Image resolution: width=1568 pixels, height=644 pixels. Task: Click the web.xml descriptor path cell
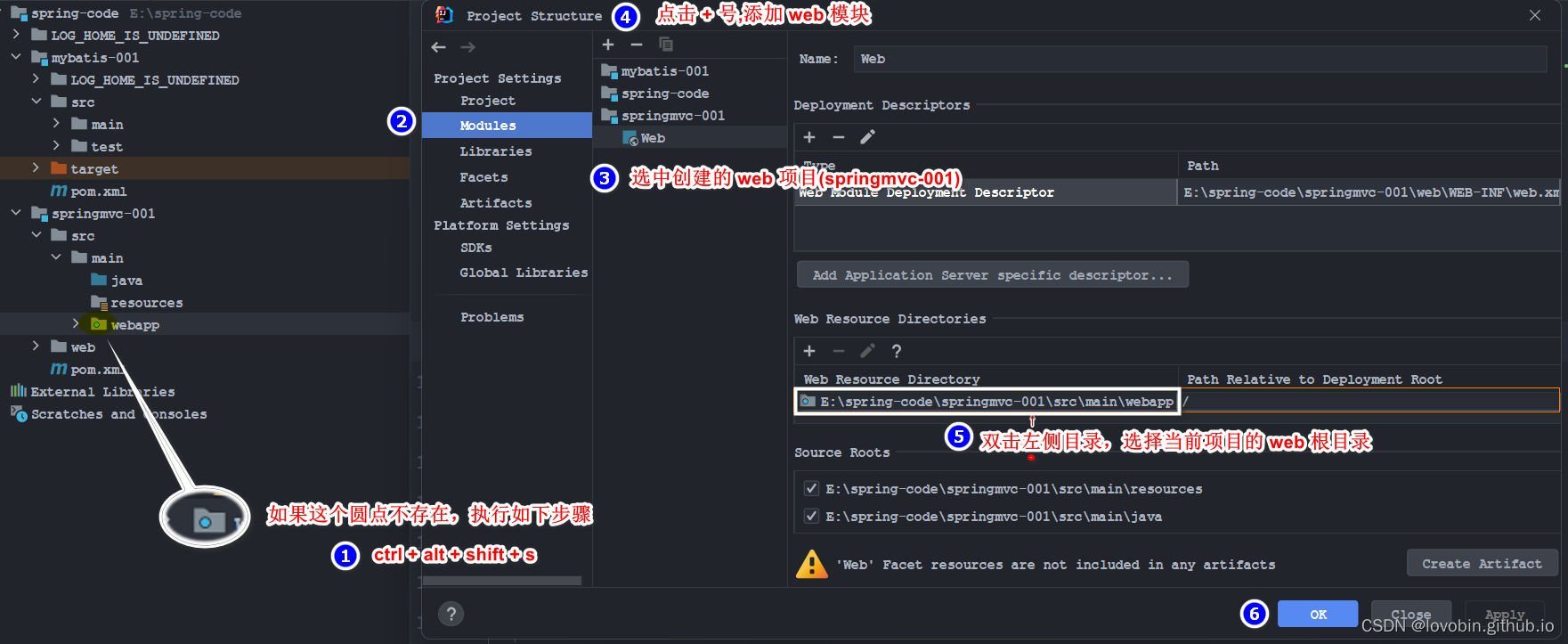[x=1369, y=192]
